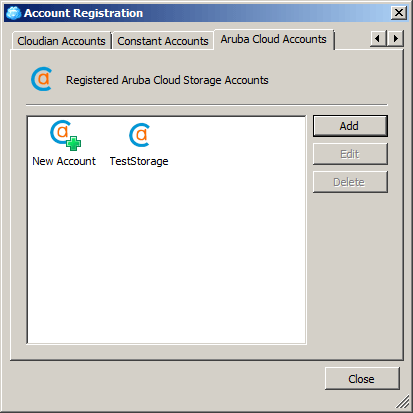Select the Aruba Cloud Accounts tab
413x413 pixels.
(274, 39)
